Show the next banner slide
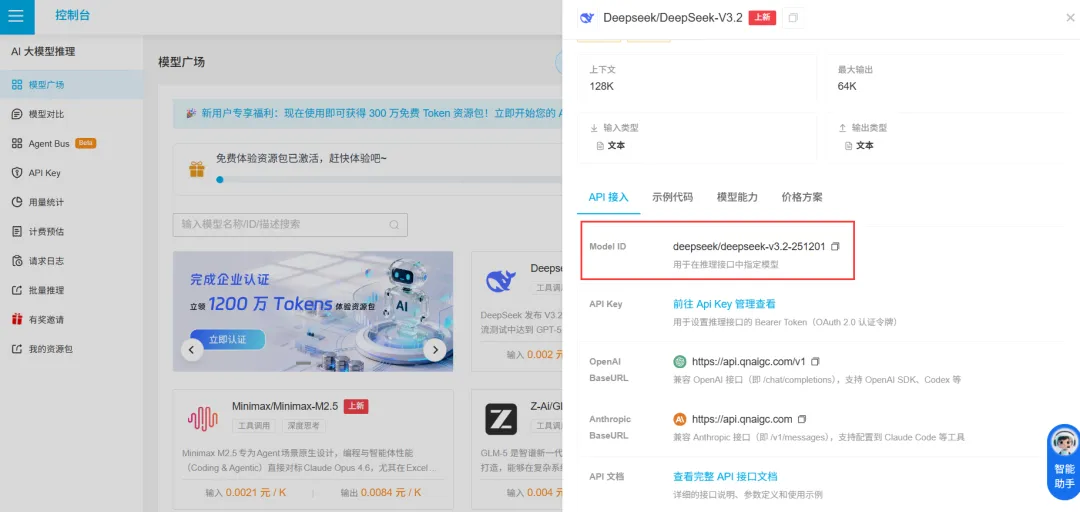Screen dimensions: 1080x512 tap(434, 350)
